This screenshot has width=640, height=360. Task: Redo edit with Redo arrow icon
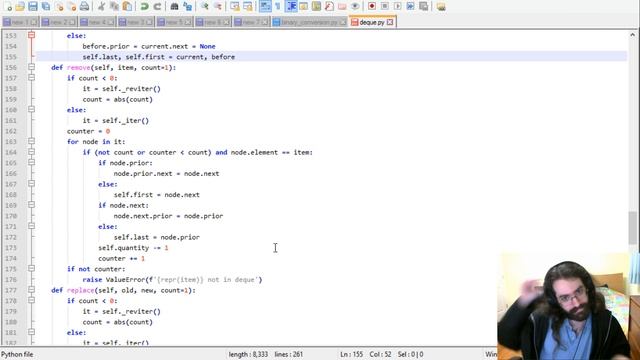click(x=157, y=7)
